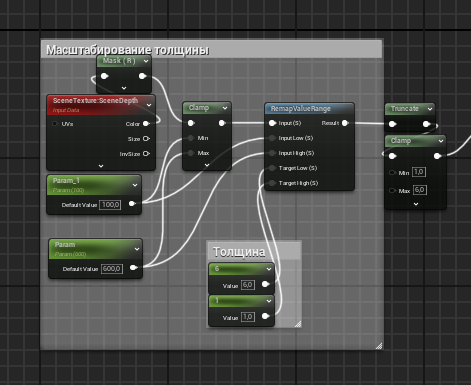Select the Толщина comment box header

(x=254, y=251)
